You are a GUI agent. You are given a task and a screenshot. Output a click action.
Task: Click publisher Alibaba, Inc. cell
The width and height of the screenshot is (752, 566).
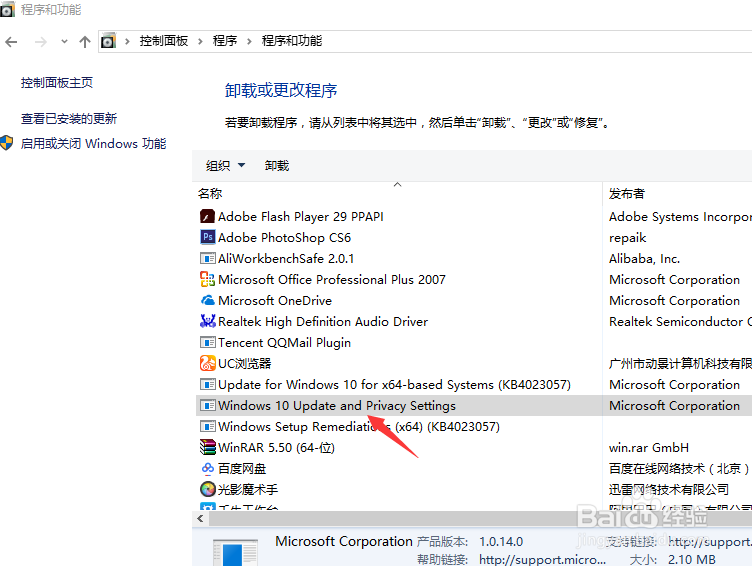[x=644, y=259]
